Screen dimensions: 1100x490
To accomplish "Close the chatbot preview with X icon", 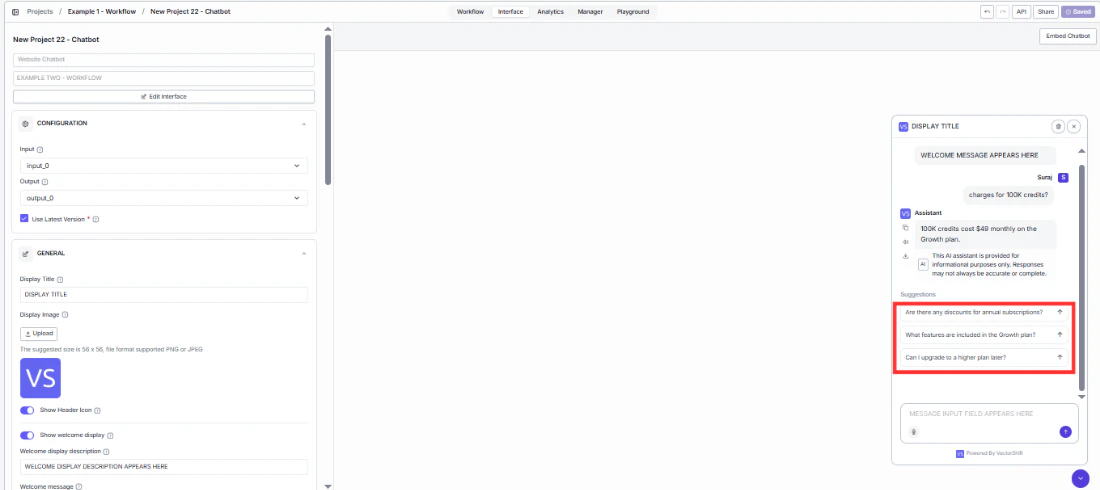I will pyautogui.click(x=1074, y=126).
